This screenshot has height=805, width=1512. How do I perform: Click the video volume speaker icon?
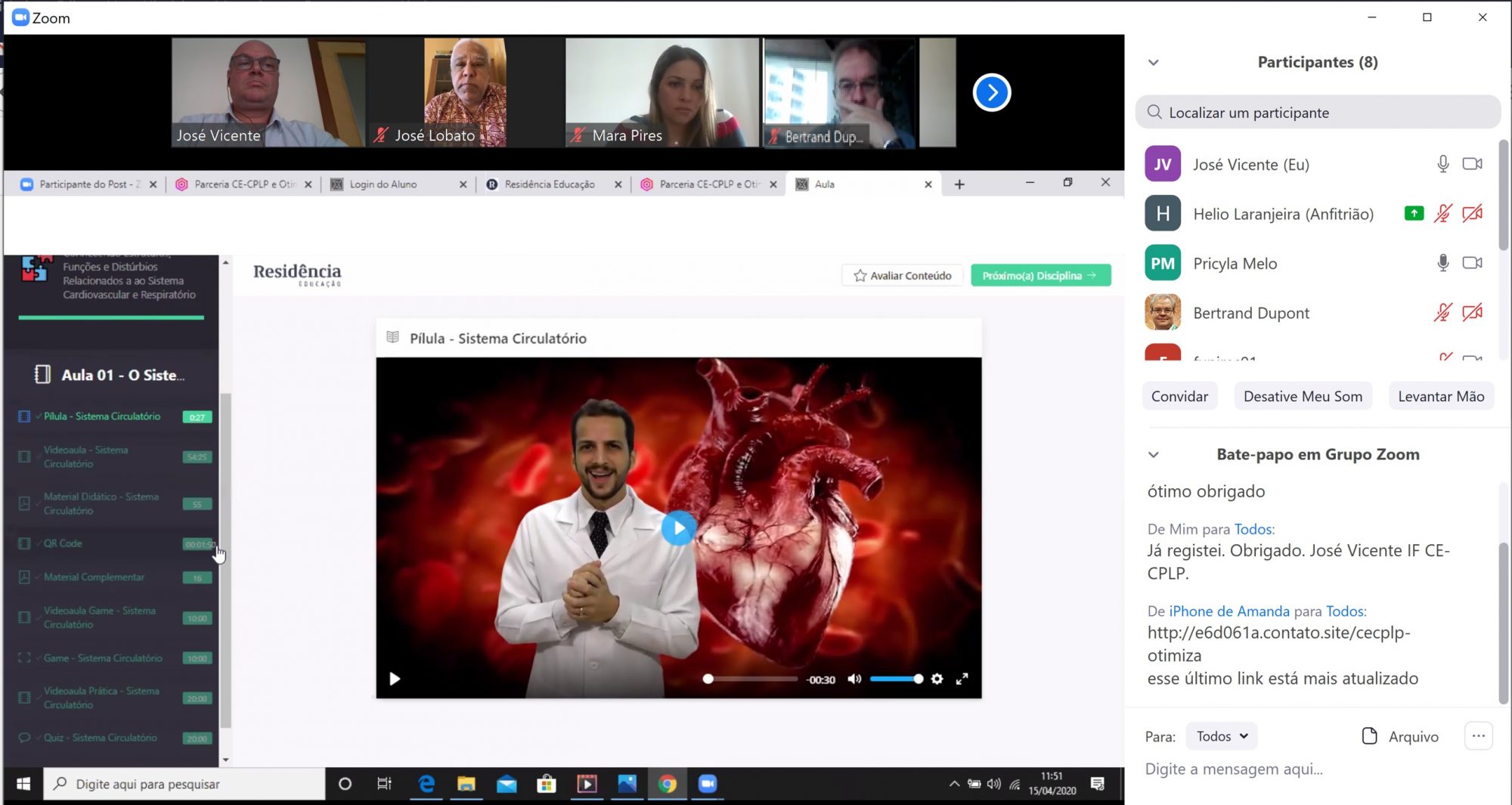point(854,679)
